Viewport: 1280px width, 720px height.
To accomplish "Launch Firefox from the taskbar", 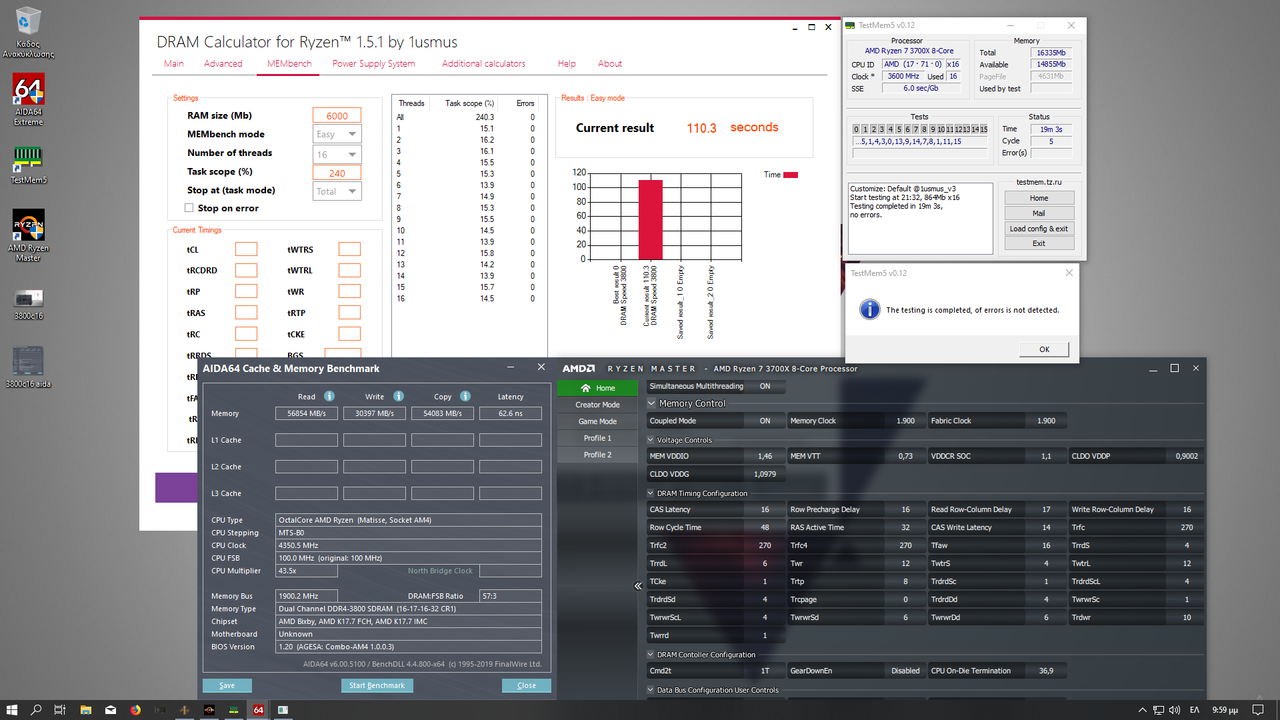I will 136,710.
